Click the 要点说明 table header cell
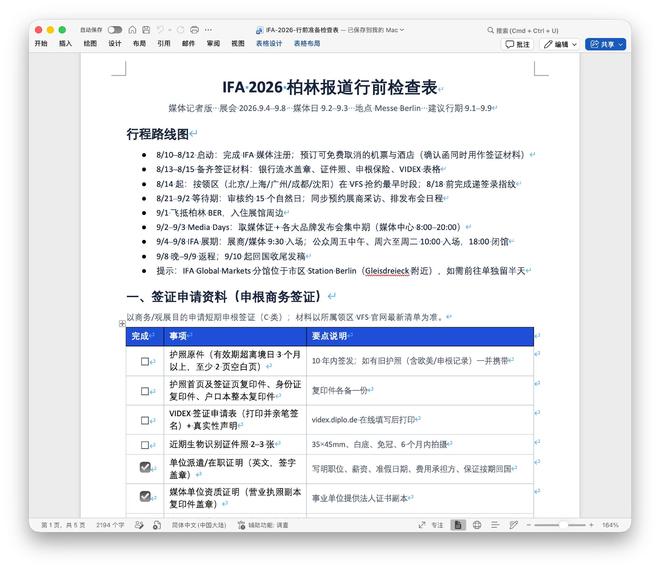The height and width of the screenshot is (570, 660). point(420,336)
